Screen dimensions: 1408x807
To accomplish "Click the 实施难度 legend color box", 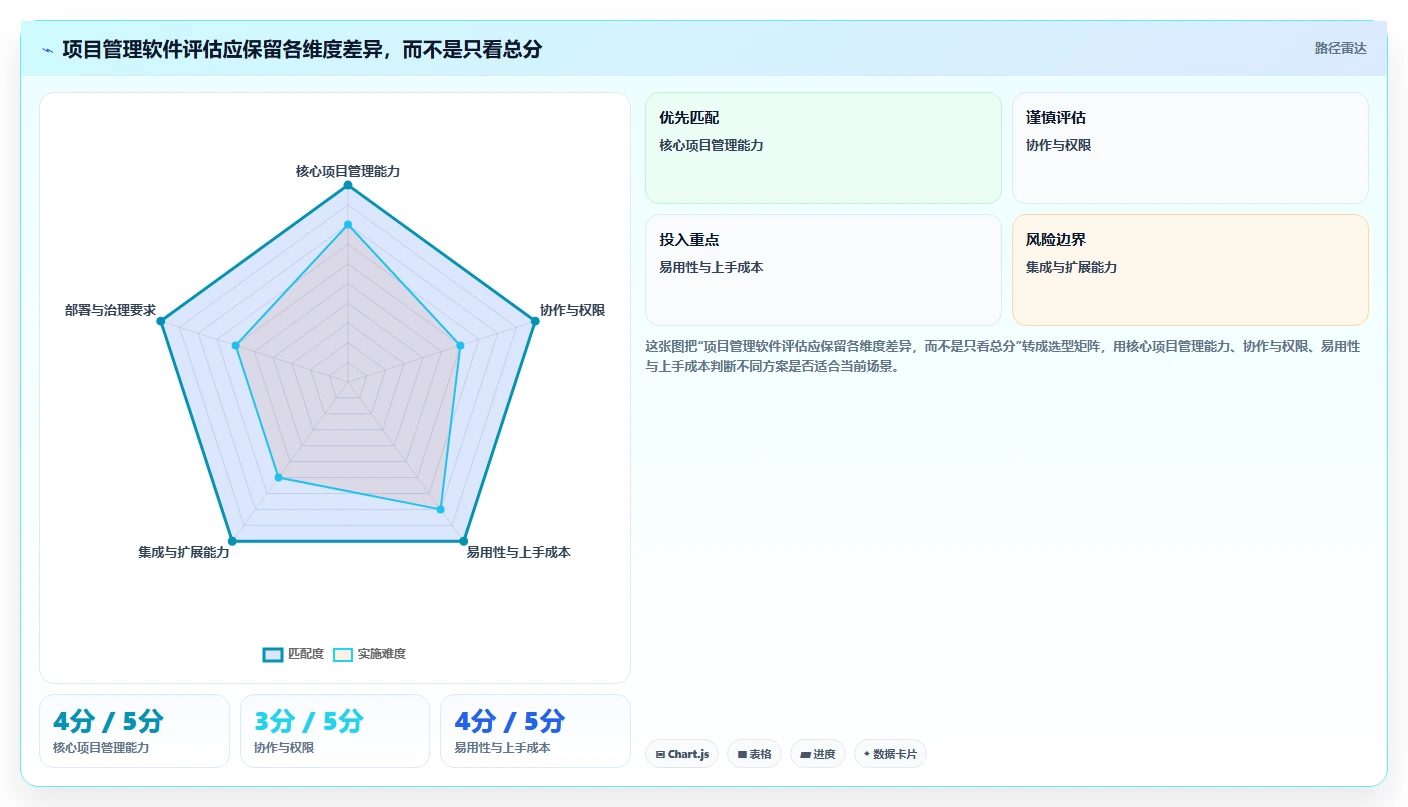I will tap(343, 654).
